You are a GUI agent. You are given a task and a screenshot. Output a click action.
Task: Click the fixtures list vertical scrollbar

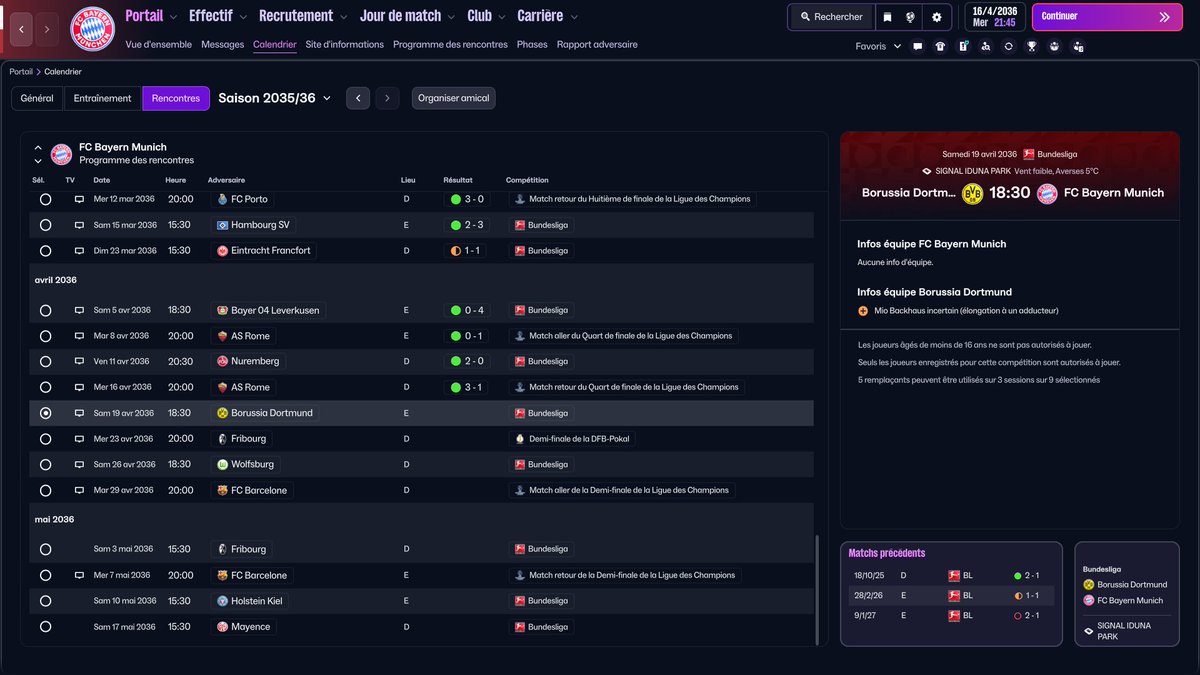coord(818,588)
